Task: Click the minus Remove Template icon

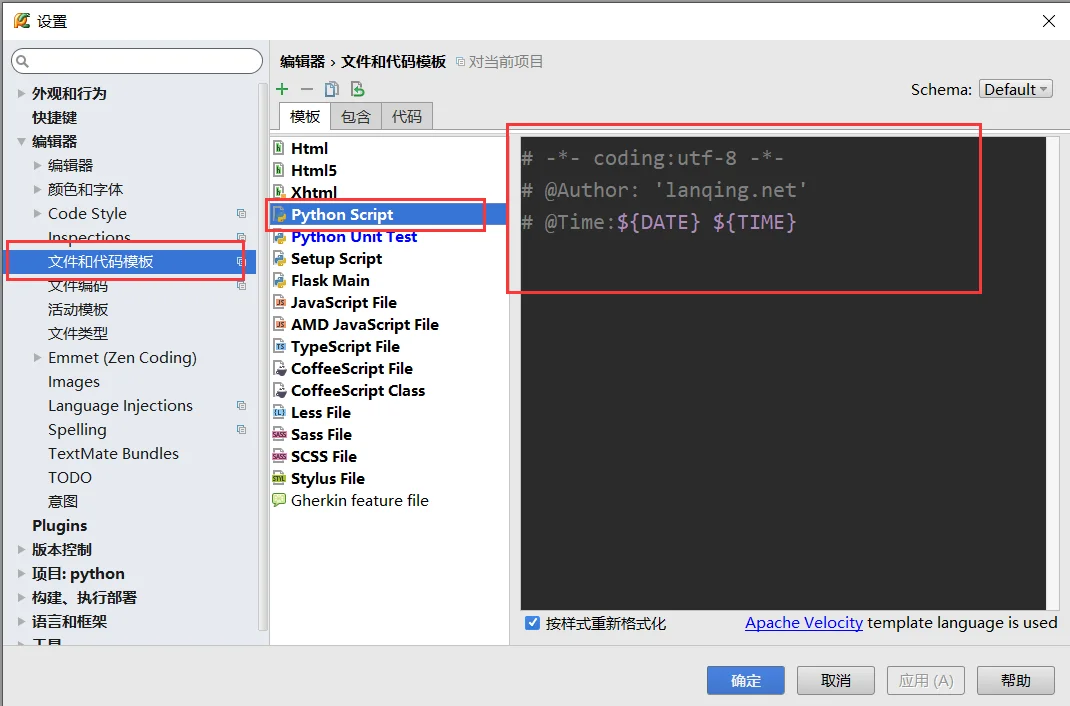Action: coord(307,89)
